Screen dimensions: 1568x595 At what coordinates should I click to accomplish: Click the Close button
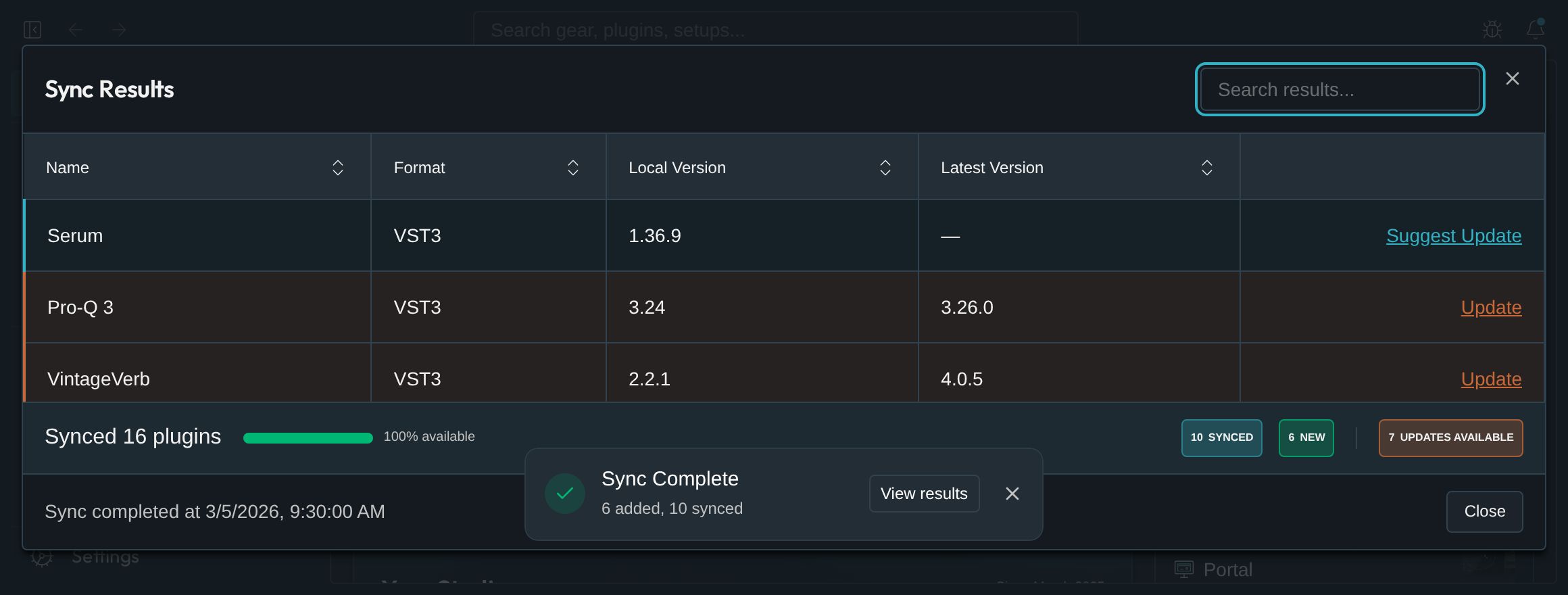click(1484, 511)
